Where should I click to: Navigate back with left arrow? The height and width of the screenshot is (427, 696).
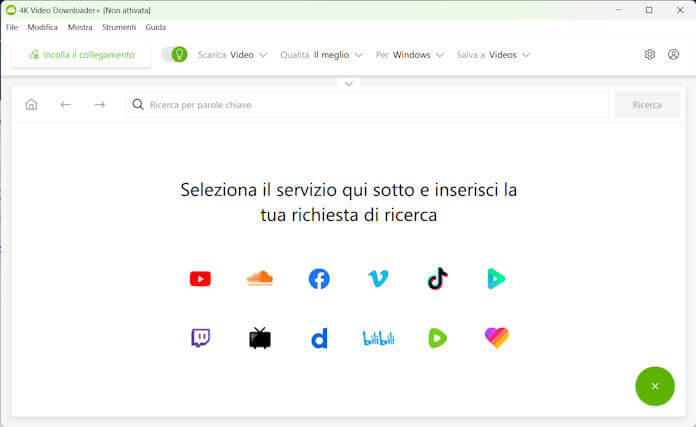pos(66,104)
